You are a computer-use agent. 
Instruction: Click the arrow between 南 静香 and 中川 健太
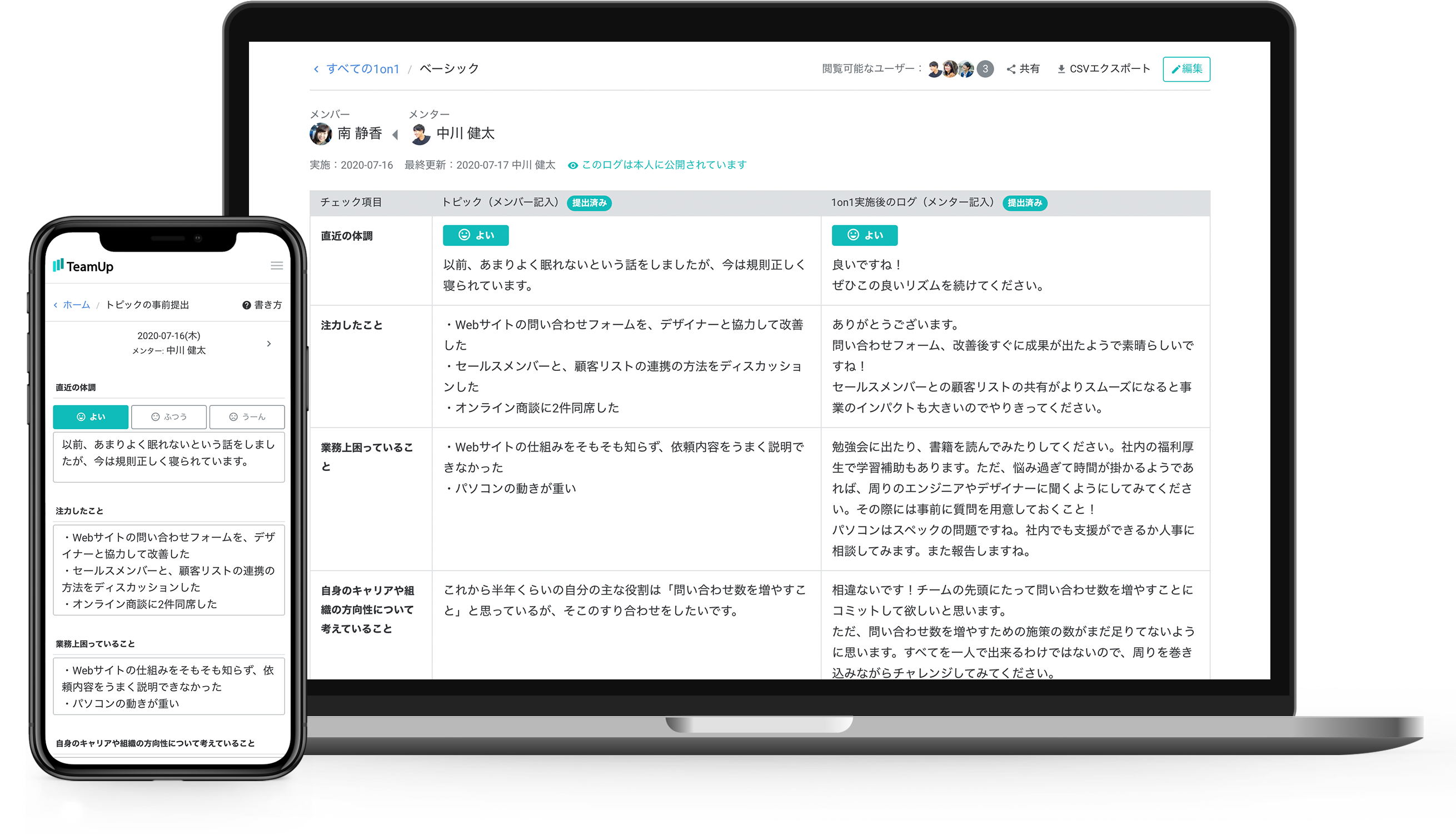(x=395, y=135)
